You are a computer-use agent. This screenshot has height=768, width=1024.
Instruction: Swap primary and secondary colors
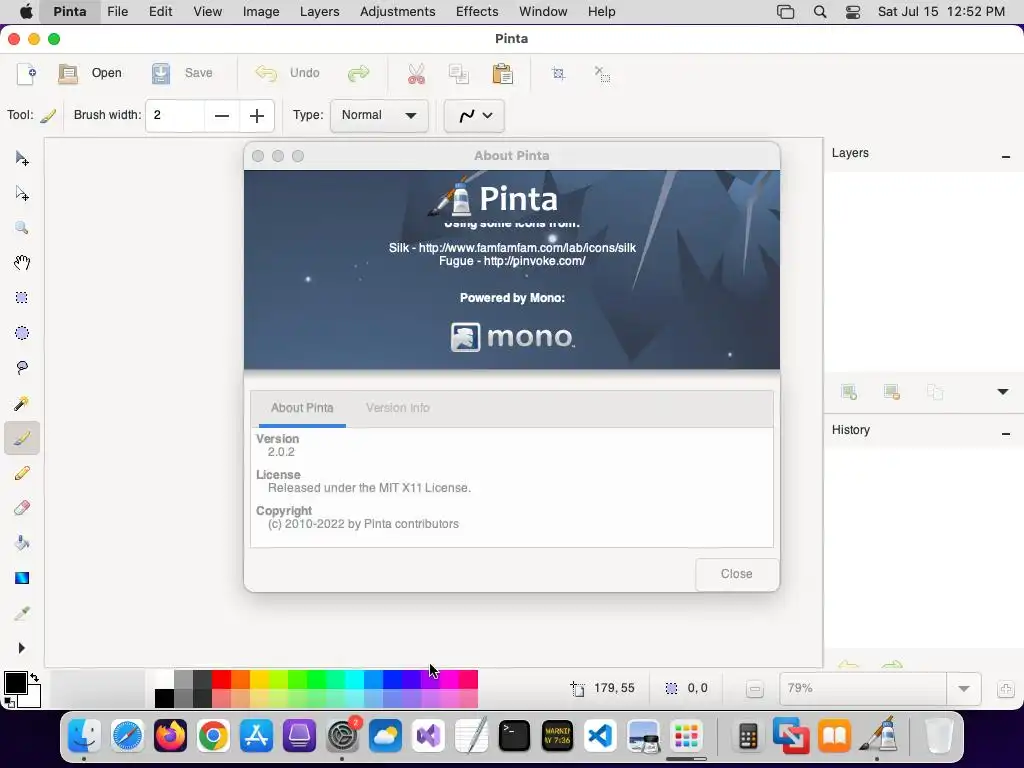click(x=34, y=677)
